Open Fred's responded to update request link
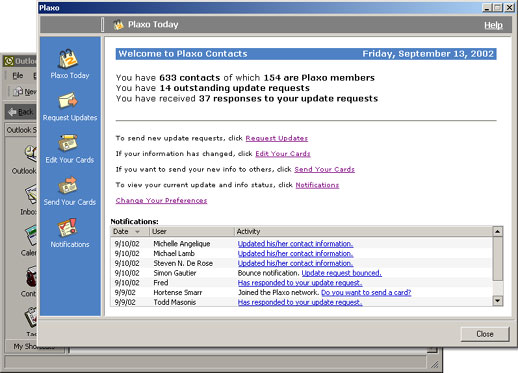 (300, 283)
